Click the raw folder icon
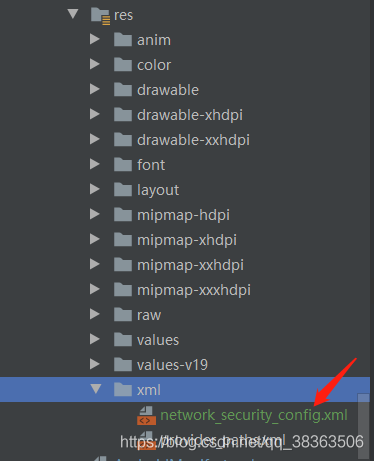Screen dimensions: 374x461 [x=123, y=315]
